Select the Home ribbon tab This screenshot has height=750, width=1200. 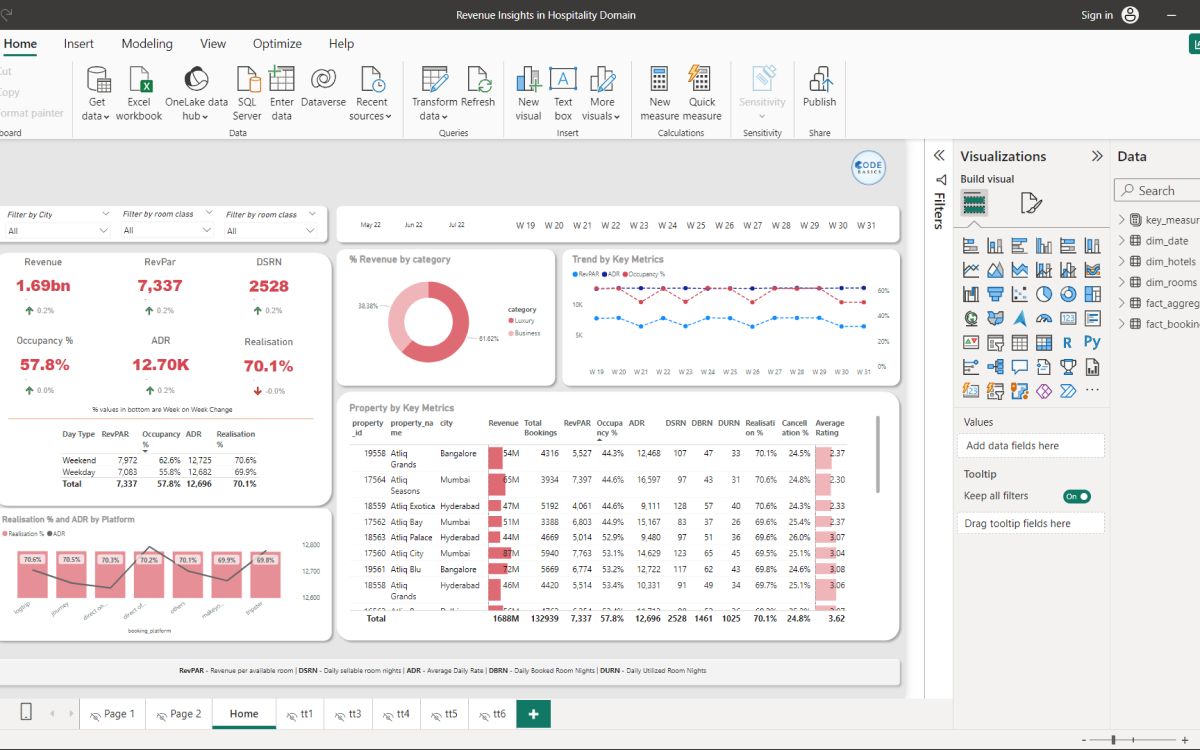coord(20,44)
